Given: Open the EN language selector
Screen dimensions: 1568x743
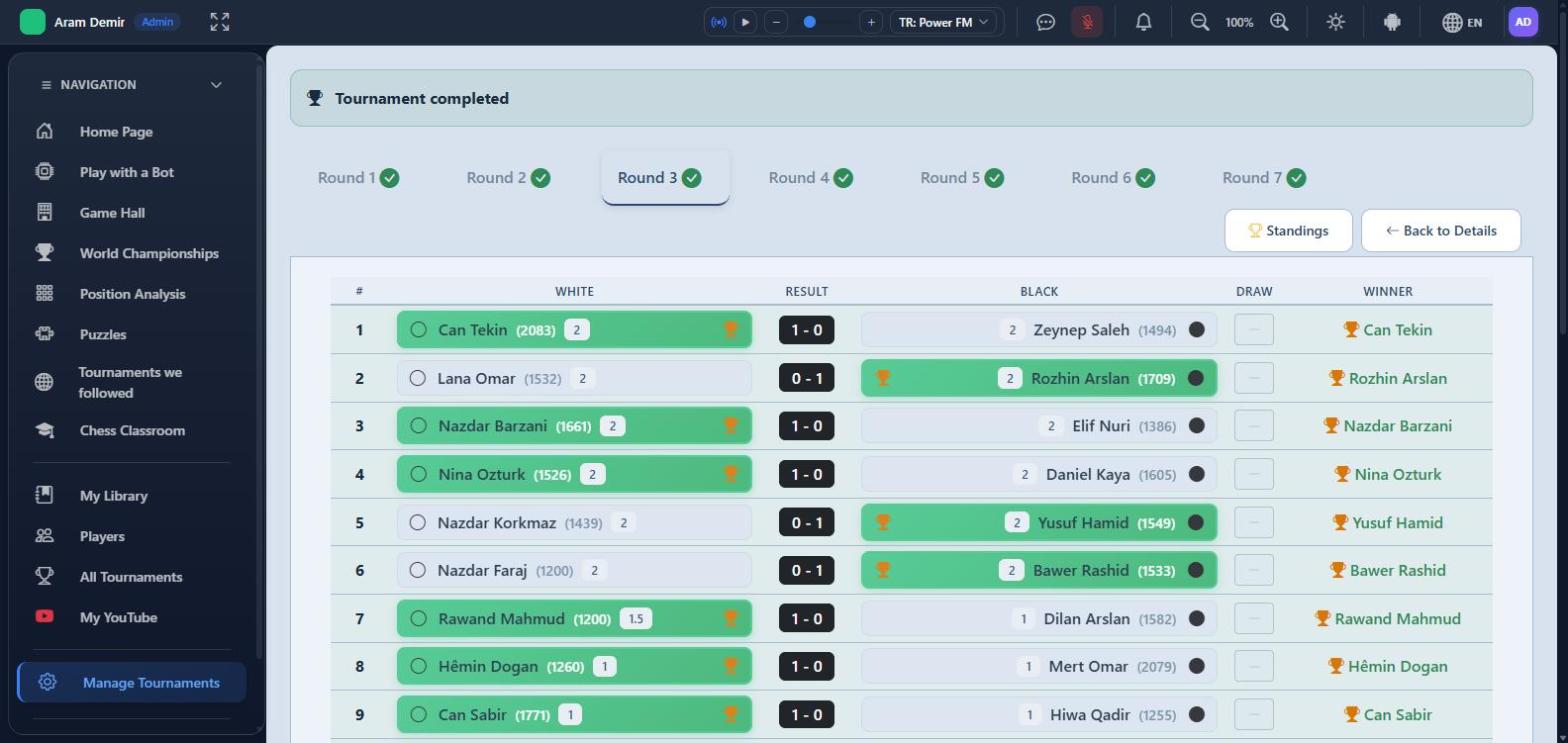Looking at the screenshot, I should [1462, 22].
